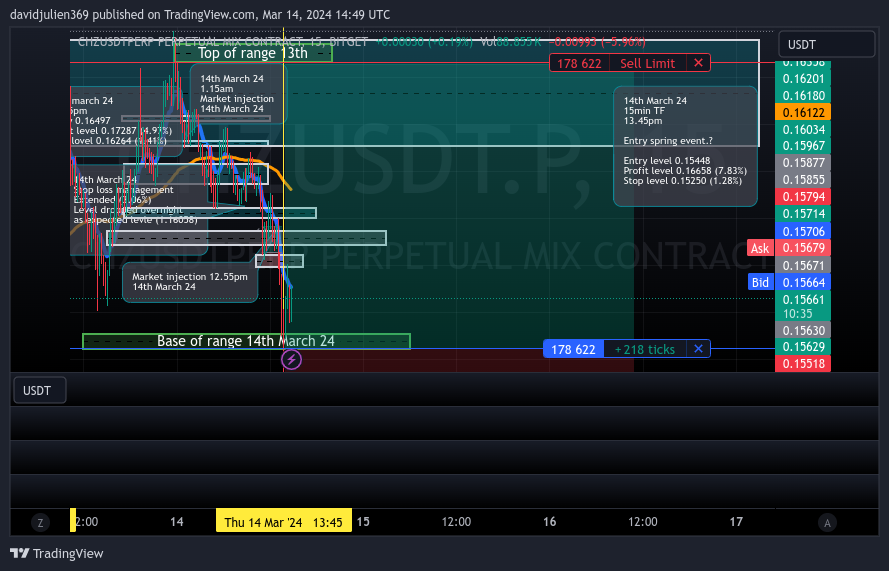This screenshot has width=889, height=571.
Task: Select the 0.15967 price label
Action: [803, 146]
